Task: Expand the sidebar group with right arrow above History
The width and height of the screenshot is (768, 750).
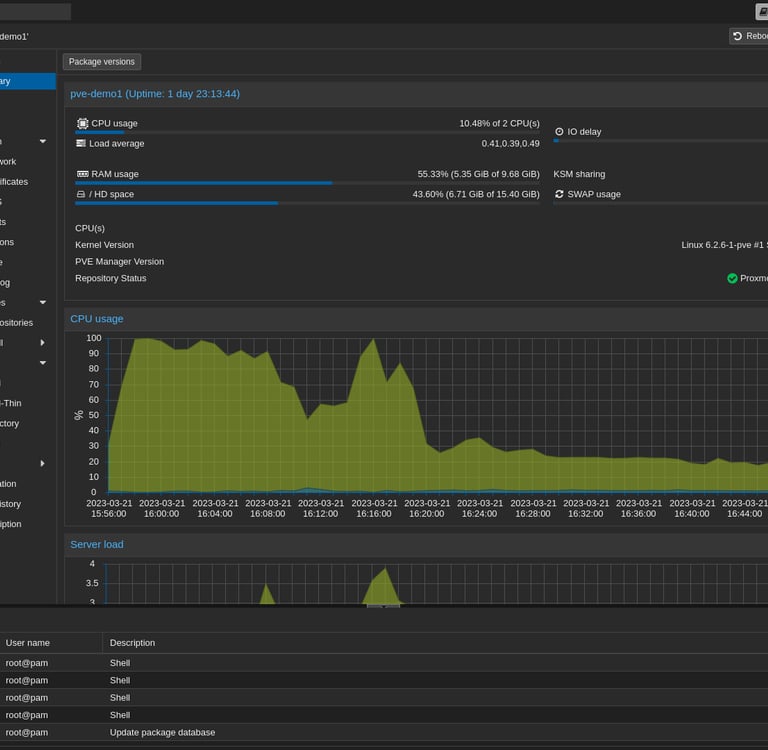Action: (43, 464)
